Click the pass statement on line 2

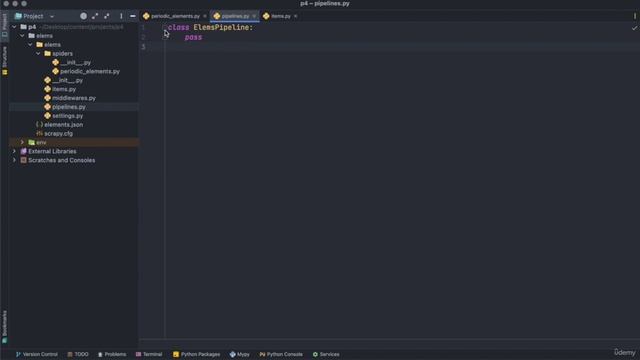point(193,37)
